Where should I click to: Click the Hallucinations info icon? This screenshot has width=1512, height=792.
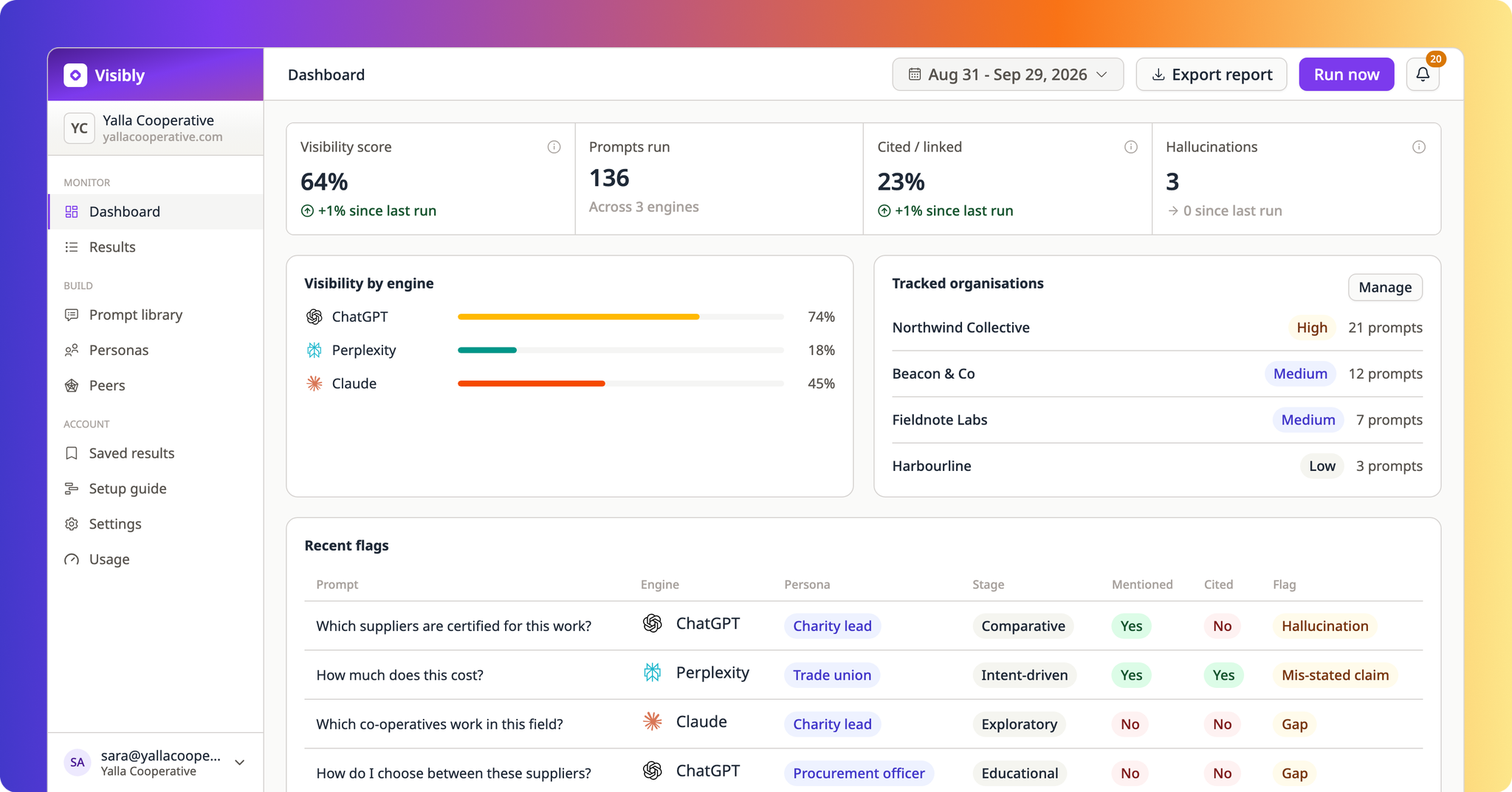pos(1419,147)
